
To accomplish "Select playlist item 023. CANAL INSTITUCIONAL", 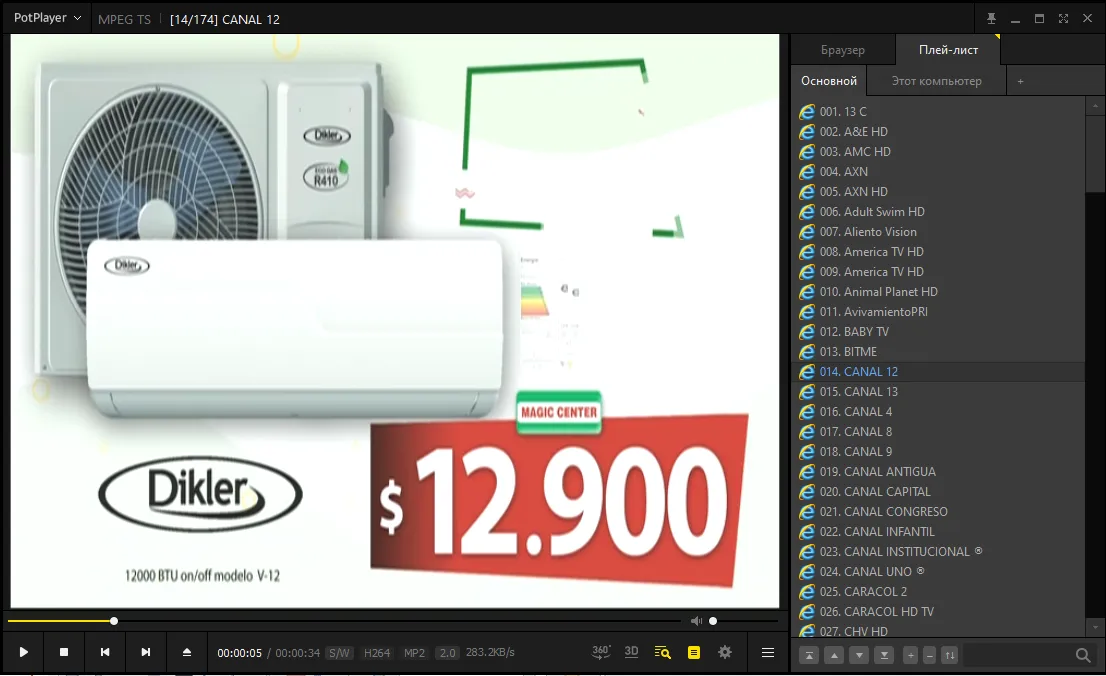I will click(938, 552).
